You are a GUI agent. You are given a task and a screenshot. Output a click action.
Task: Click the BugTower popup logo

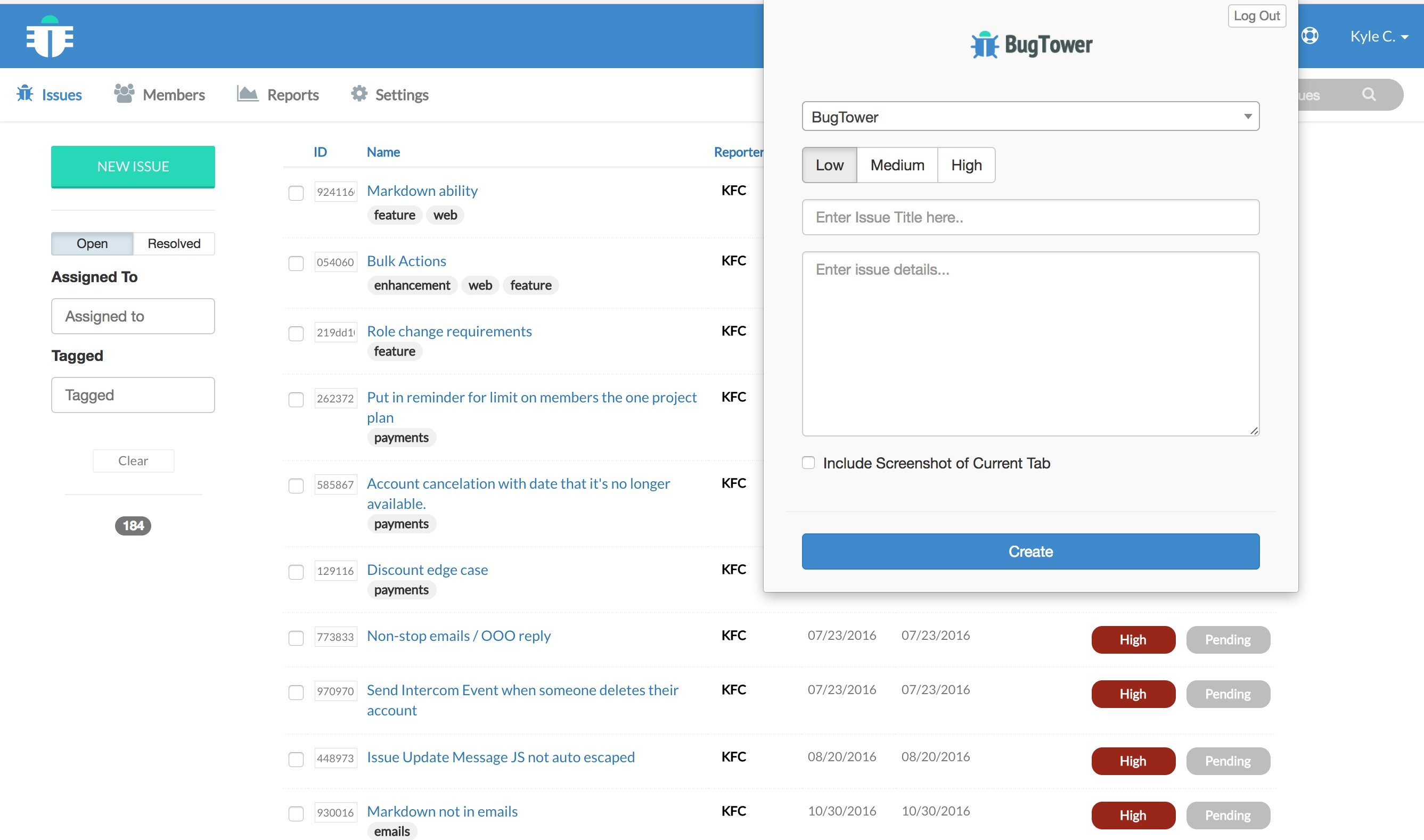1031,45
